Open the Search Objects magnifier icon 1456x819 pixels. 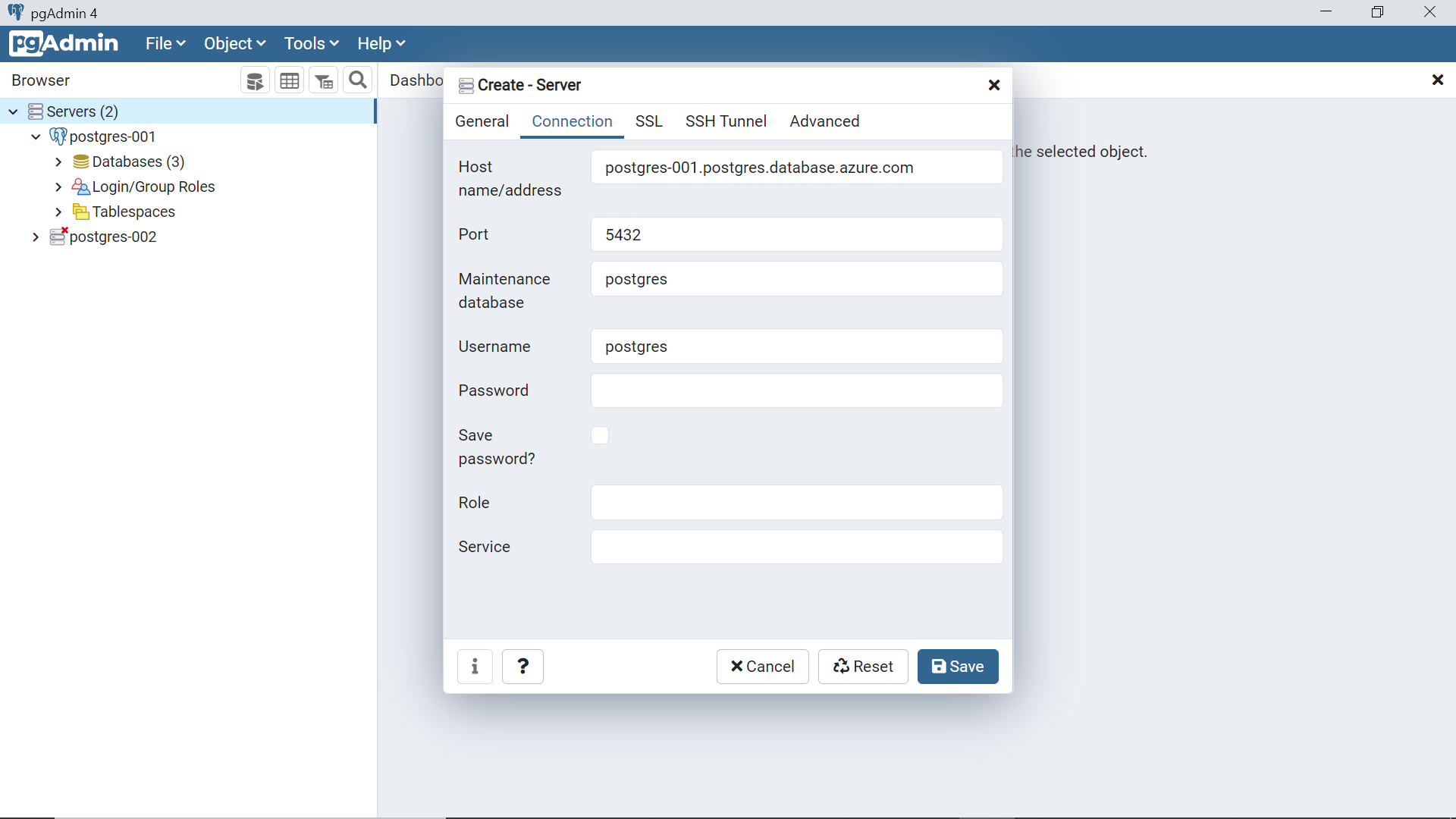[x=358, y=80]
